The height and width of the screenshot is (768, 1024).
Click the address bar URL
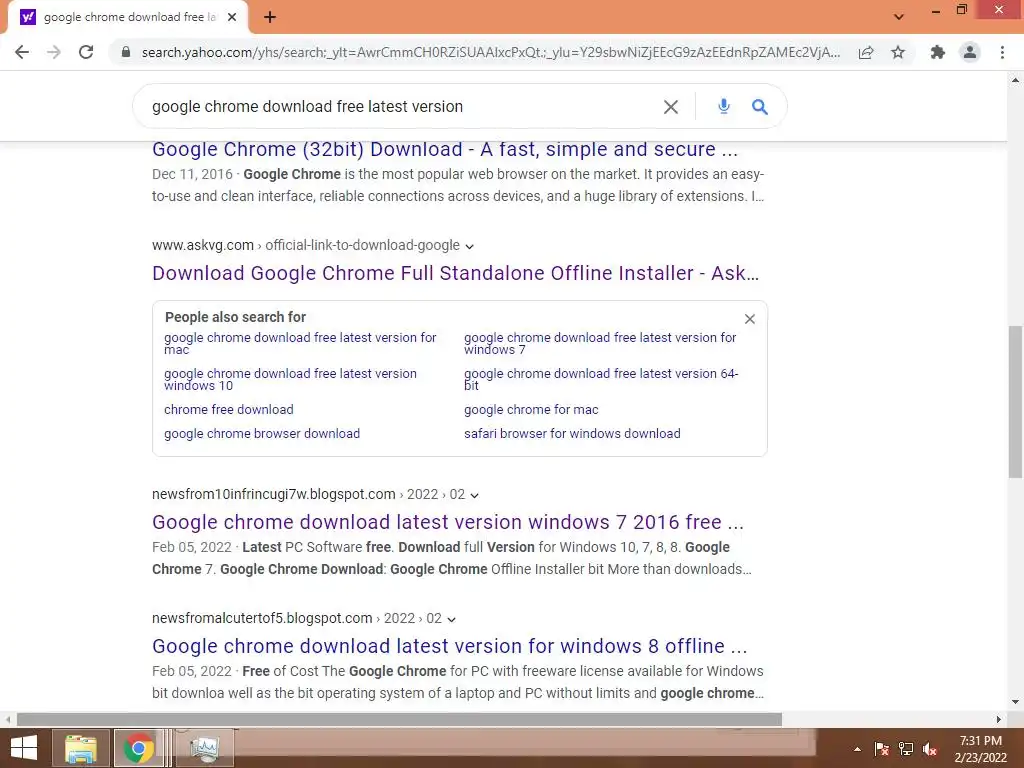pos(490,52)
